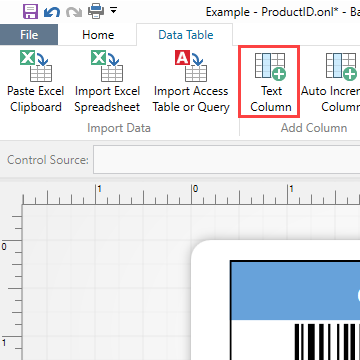Select the Data Table ribbon tab
This screenshot has height=360, width=360.
point(186,35)
